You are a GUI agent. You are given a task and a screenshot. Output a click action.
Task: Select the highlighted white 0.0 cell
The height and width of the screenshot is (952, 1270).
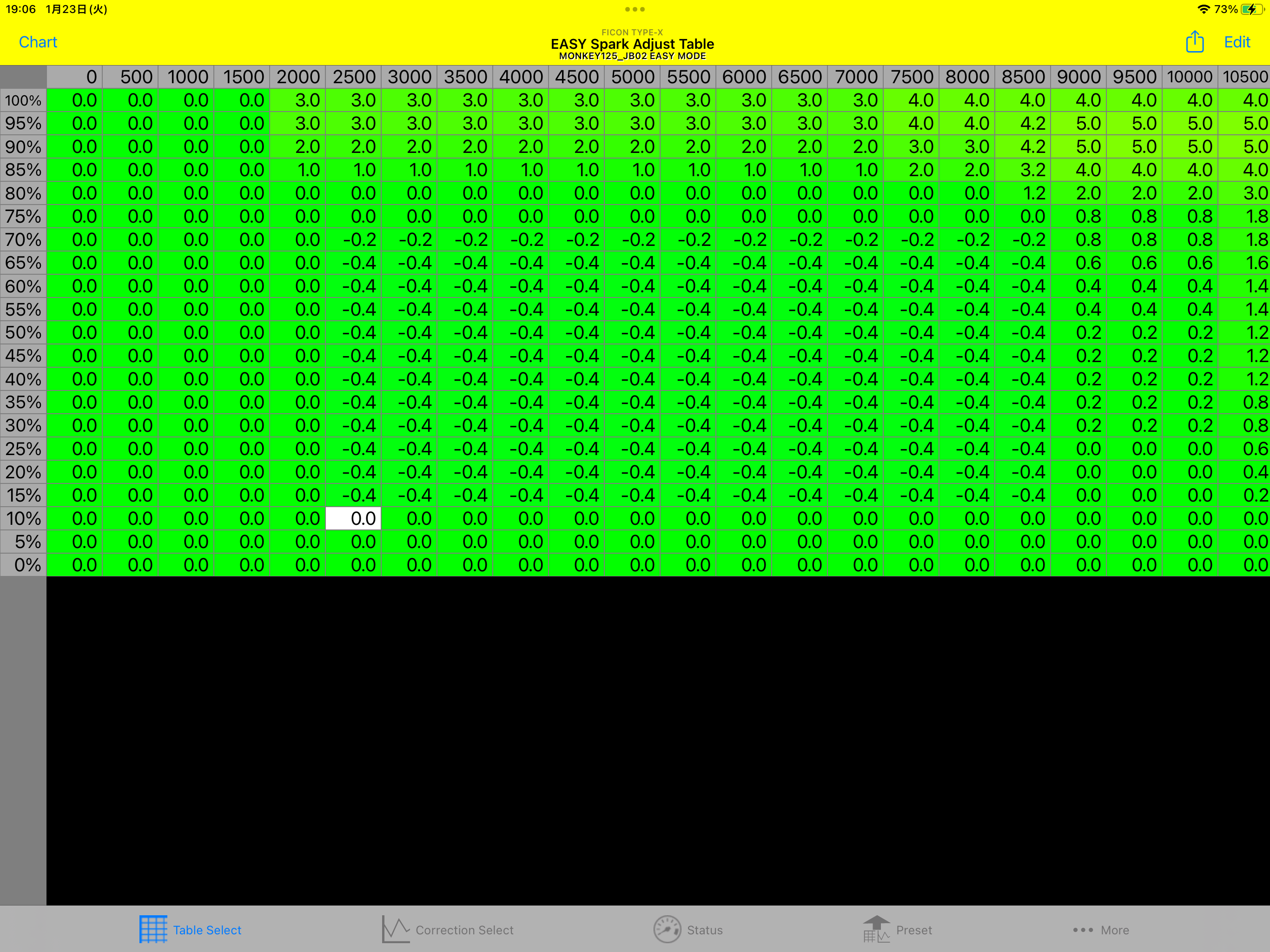coord(354,518)
